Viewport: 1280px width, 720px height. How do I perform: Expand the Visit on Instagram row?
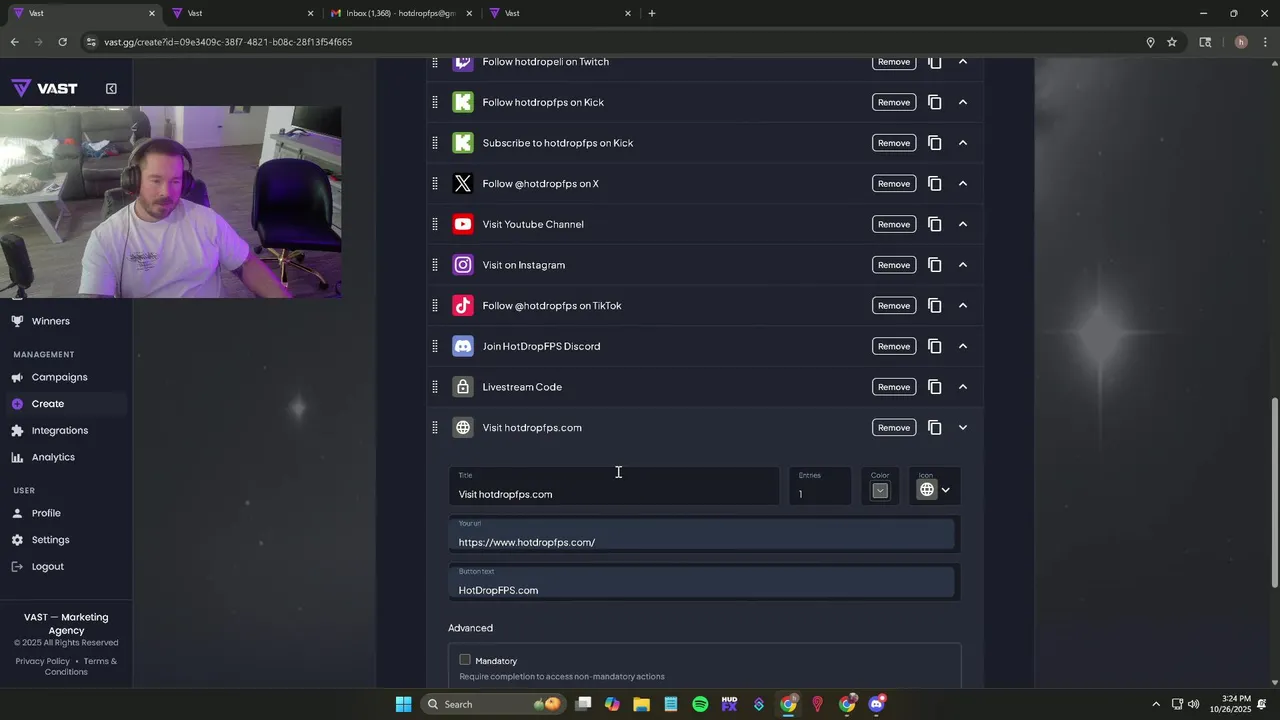(962, 265)
